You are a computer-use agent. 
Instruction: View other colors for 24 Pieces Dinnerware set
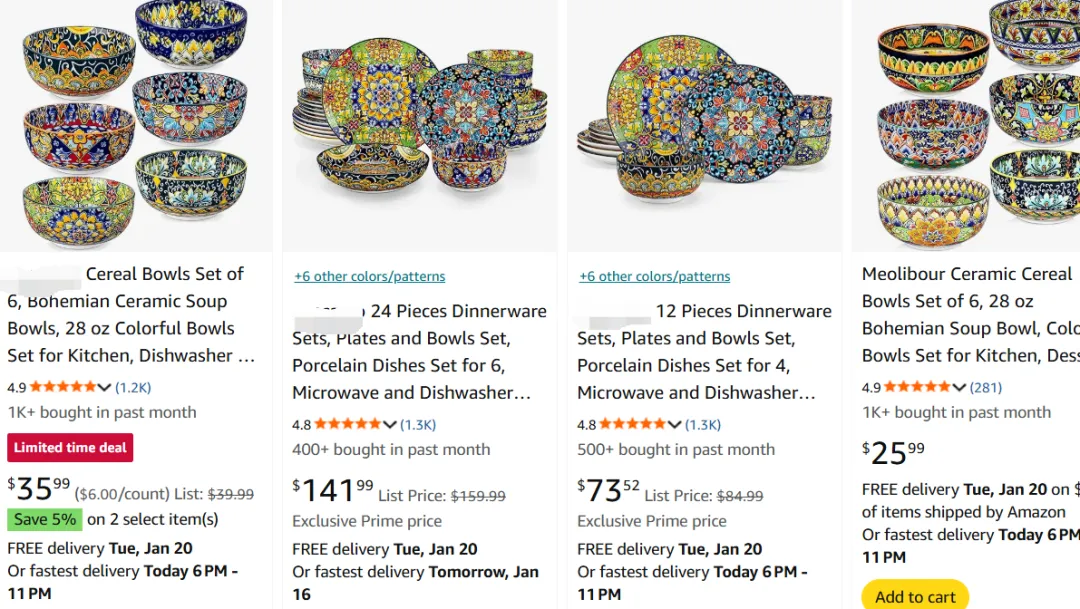pos(369,277)
